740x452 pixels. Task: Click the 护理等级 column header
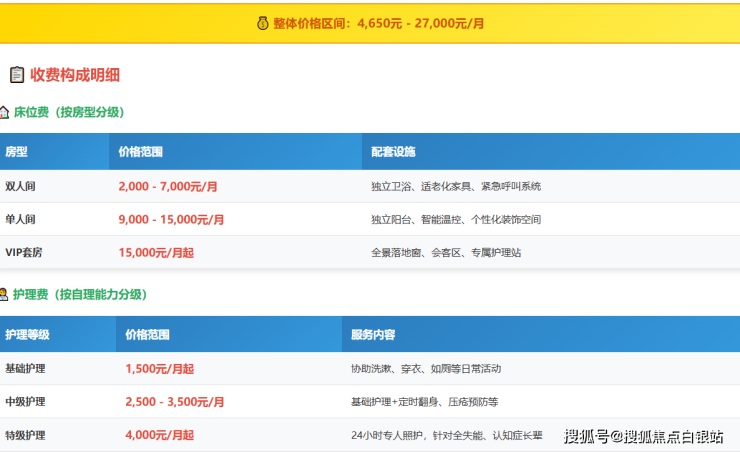tap(27, 335)
